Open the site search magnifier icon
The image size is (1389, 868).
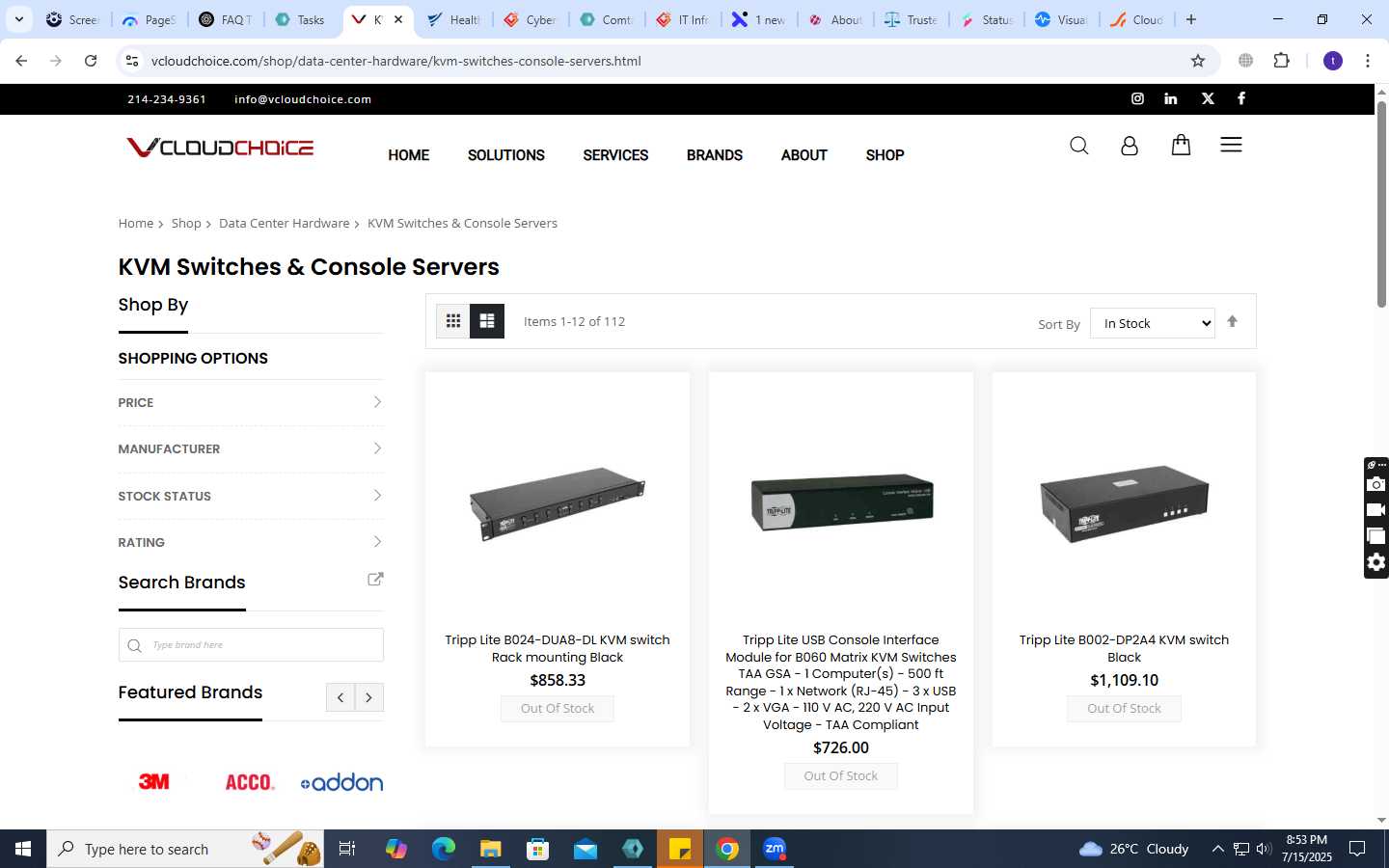(x=1078, y=146)
